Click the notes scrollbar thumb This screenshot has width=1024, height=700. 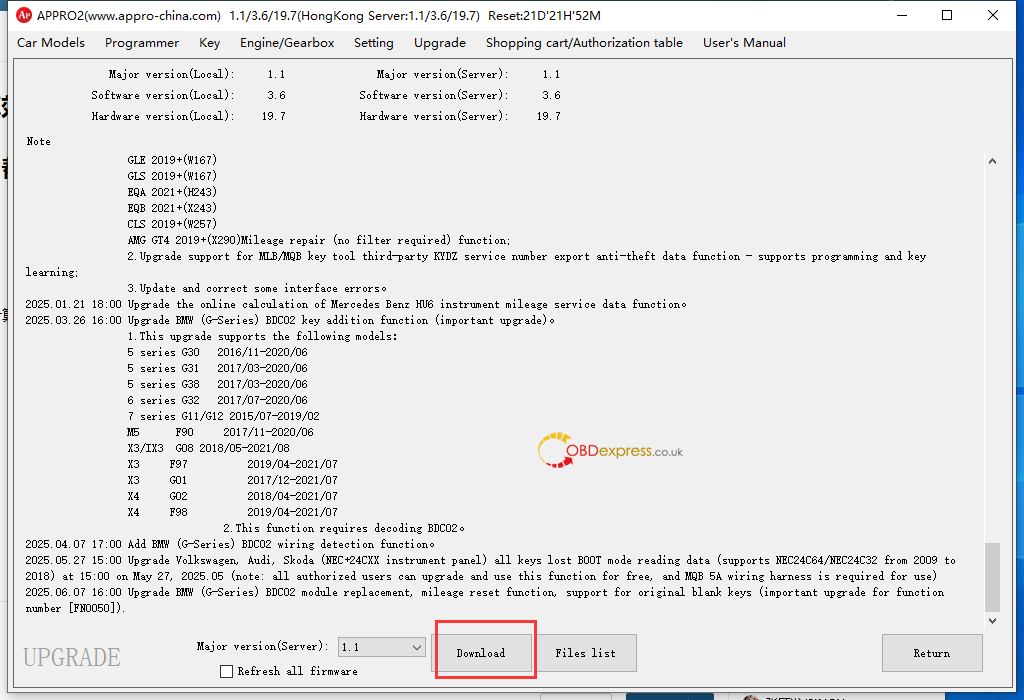[x=992, y=577]
